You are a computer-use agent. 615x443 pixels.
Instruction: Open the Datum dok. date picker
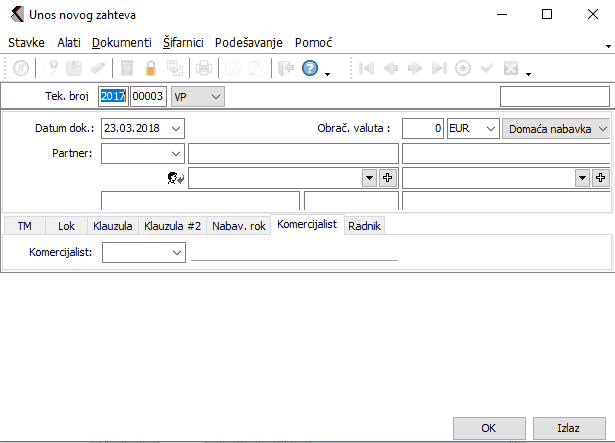(177, 129)
